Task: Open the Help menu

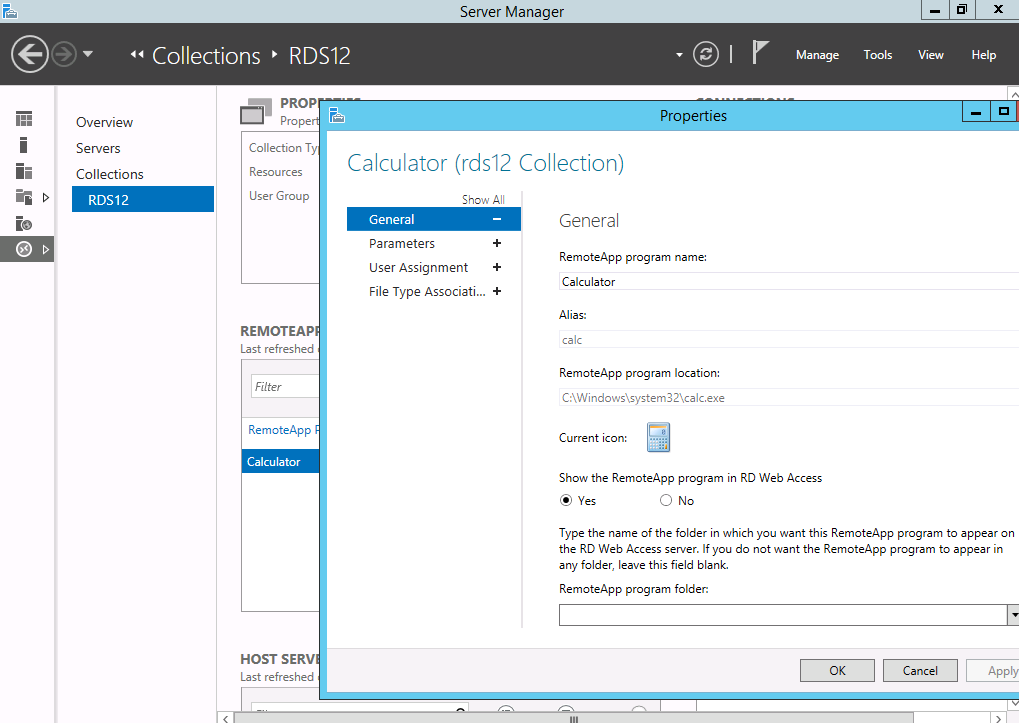Action: 983,55
